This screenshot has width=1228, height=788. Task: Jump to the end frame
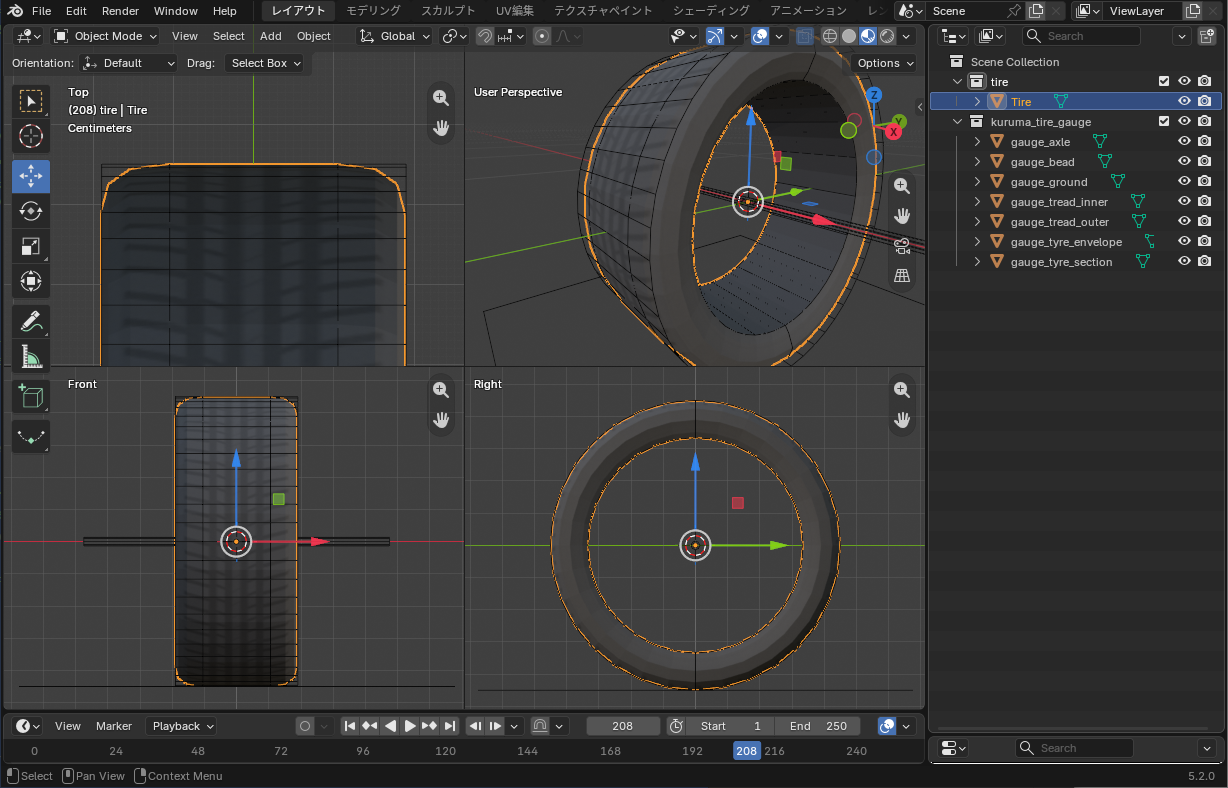pos(450,726)
